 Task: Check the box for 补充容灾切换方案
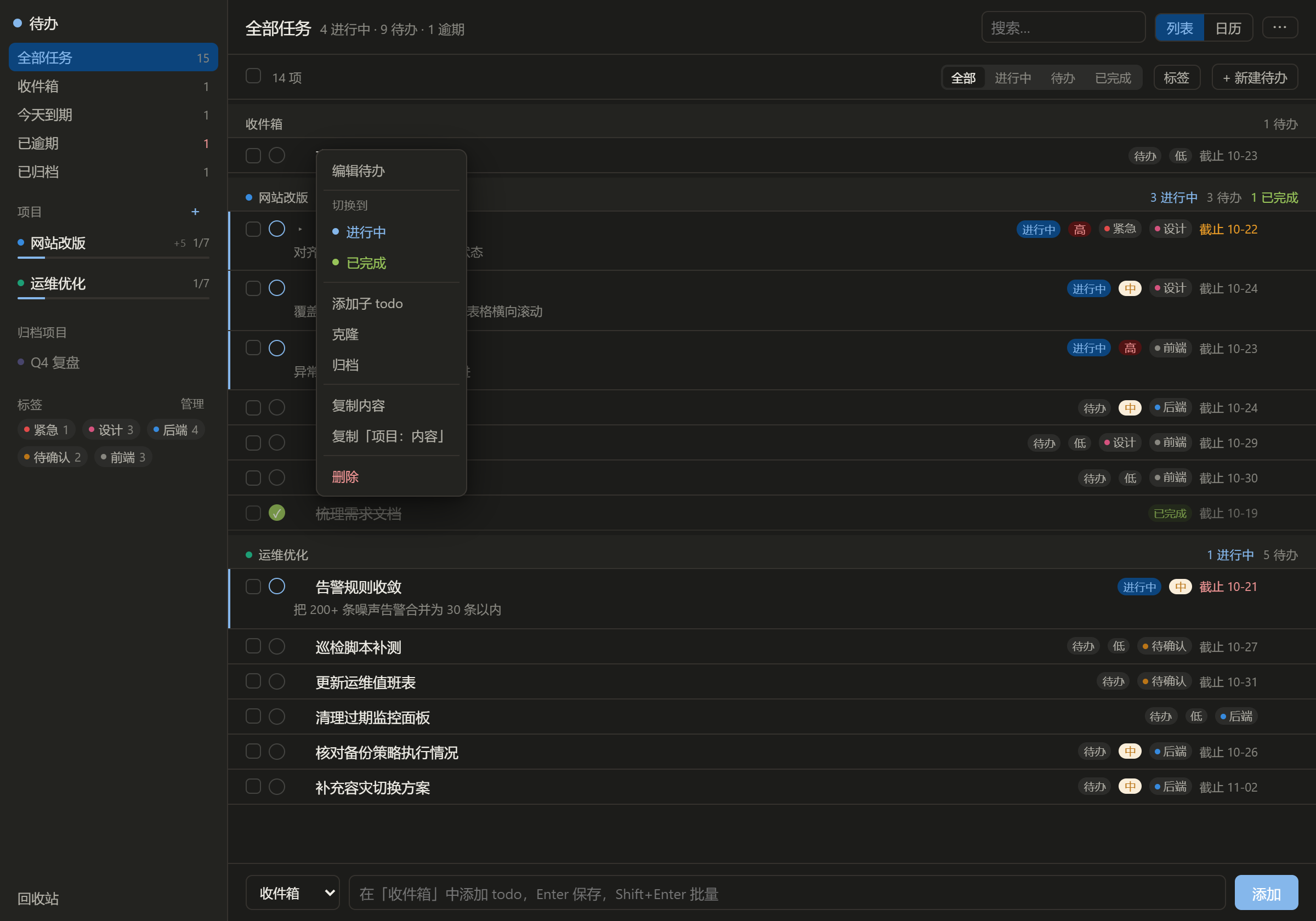tap(253, 787)
